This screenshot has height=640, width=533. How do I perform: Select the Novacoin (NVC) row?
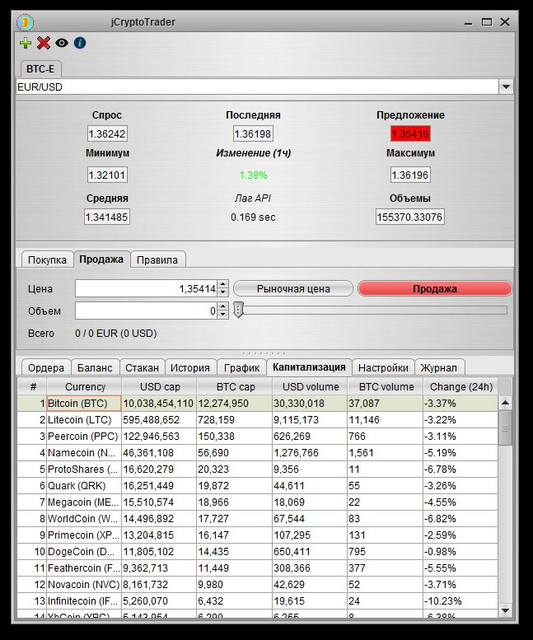click(x=258, y=584)
